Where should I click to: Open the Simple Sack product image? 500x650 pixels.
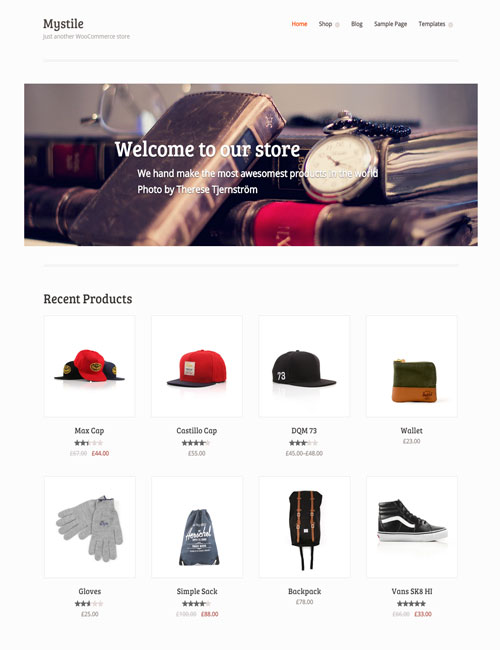[197, 527]
